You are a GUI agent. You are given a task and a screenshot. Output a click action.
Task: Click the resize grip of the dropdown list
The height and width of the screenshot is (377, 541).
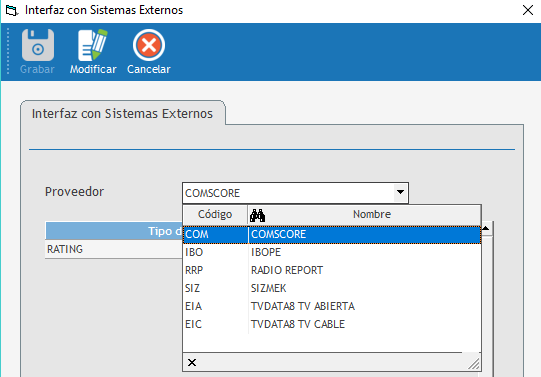tap(474, 364)
